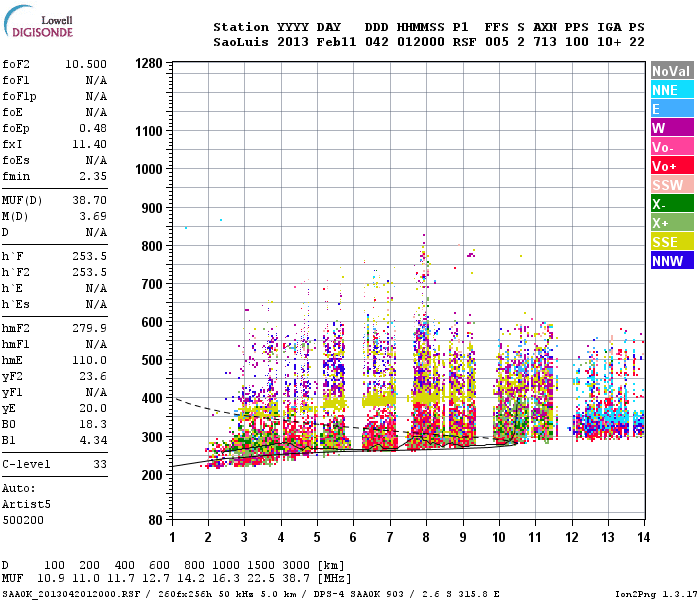700x600 pixels.
Task: Click the B0 value 18.3
Action: [93, 424]
